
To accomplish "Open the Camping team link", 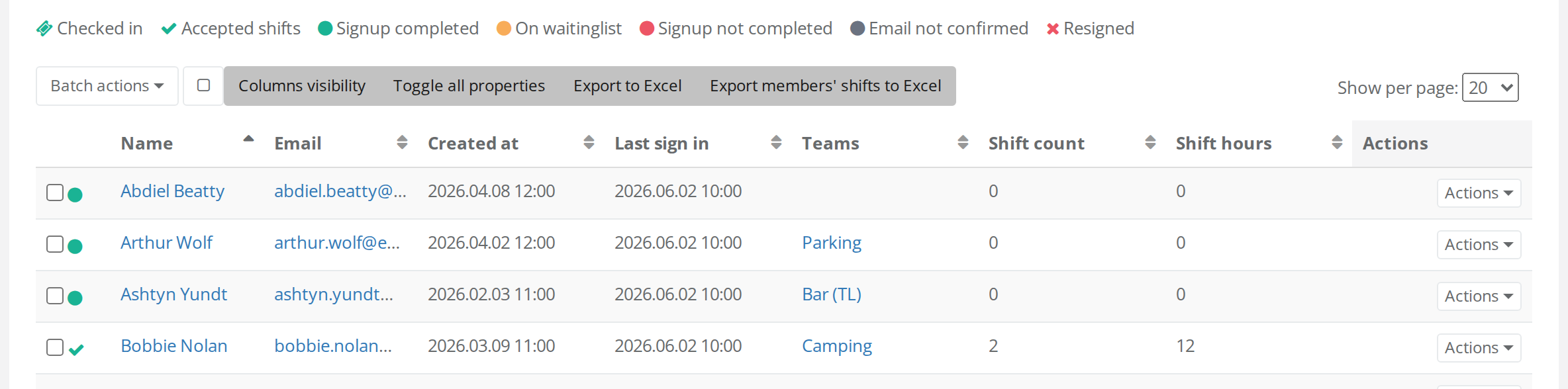I will point(836,346).
